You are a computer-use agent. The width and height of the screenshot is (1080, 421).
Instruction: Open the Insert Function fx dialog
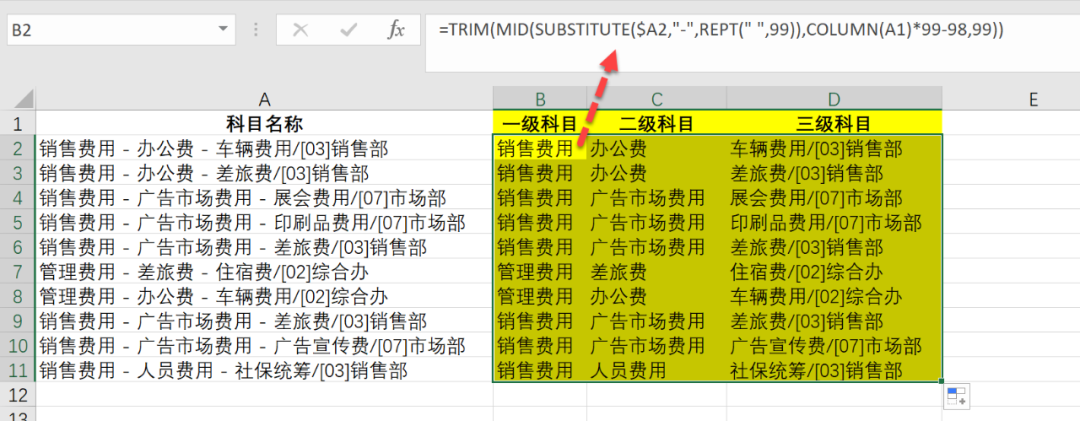(395, 30)
